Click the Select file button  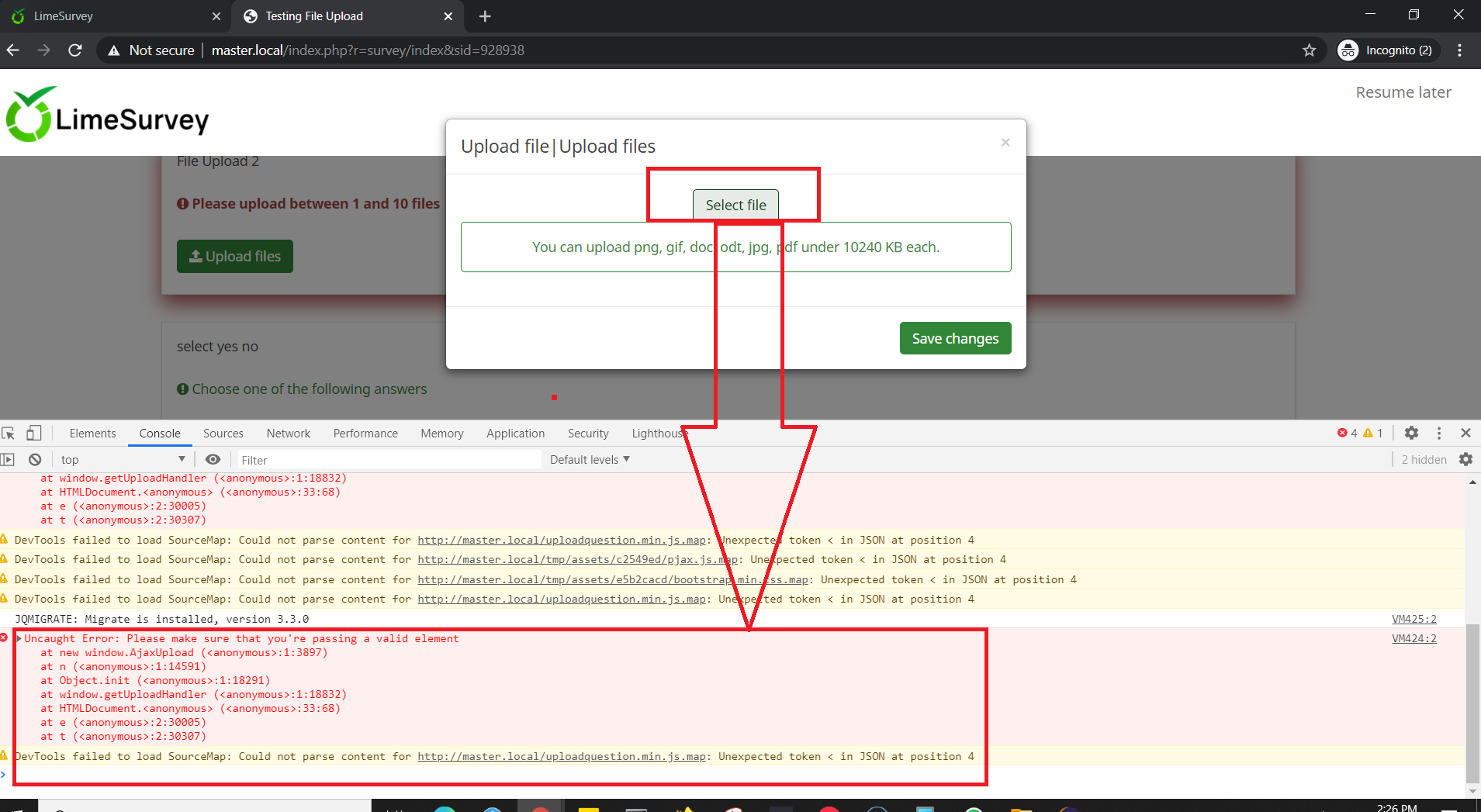(x=735, y=205)
